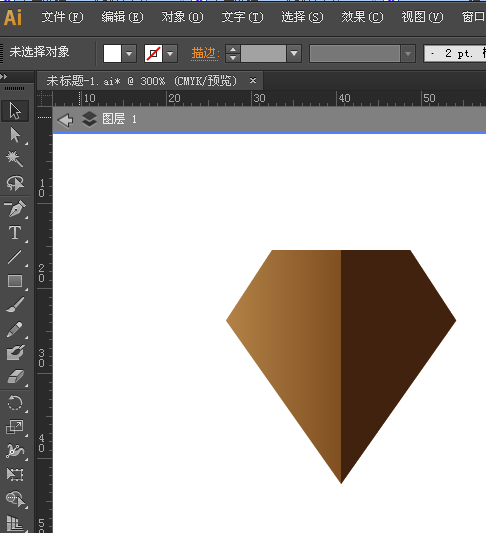
Task: Pick the Warp/Width tool
Action: [x=15, y=451]
